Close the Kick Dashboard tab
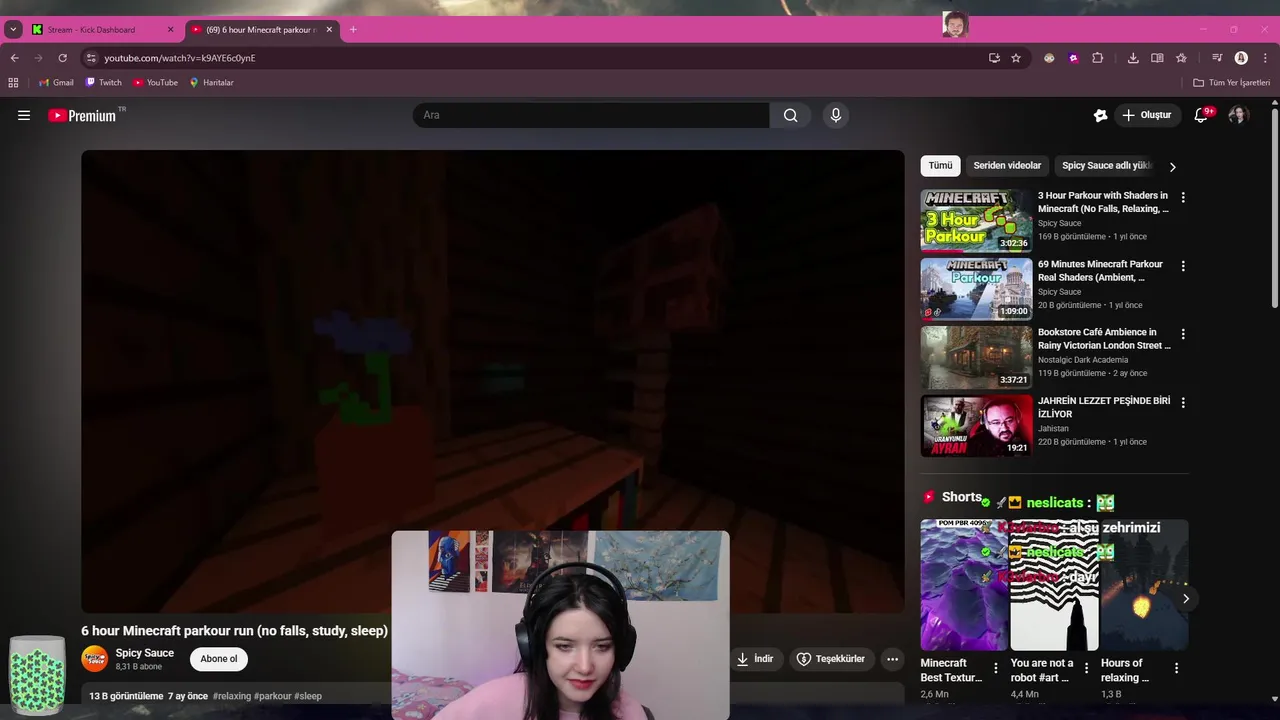Viewport: 1280px width, 720px height. click(x=170, y=30)
